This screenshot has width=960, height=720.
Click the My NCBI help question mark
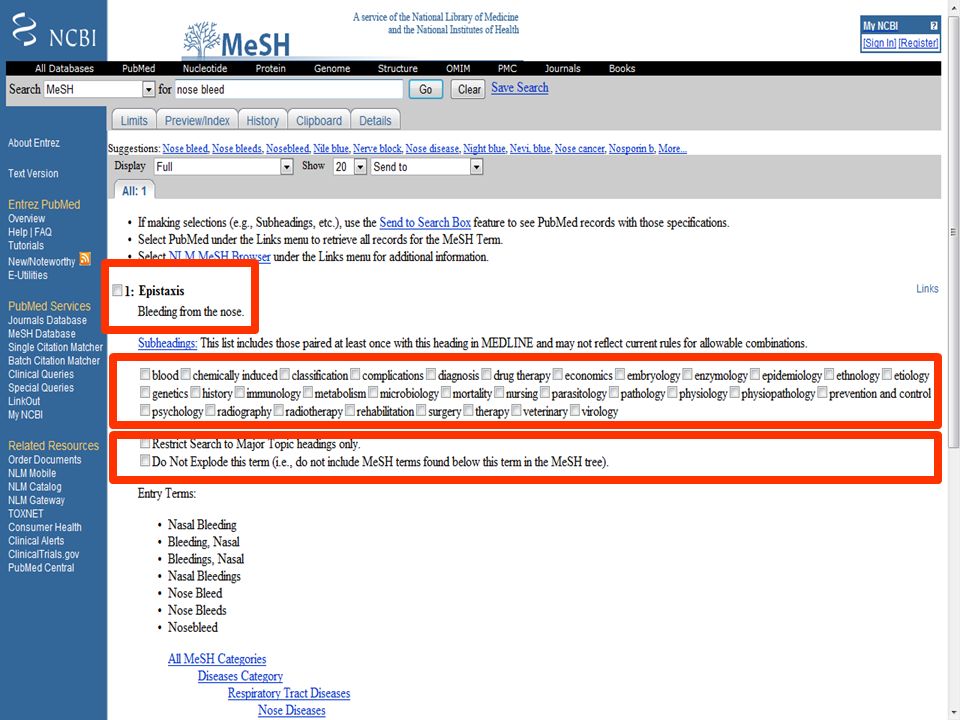coord(933,26)
